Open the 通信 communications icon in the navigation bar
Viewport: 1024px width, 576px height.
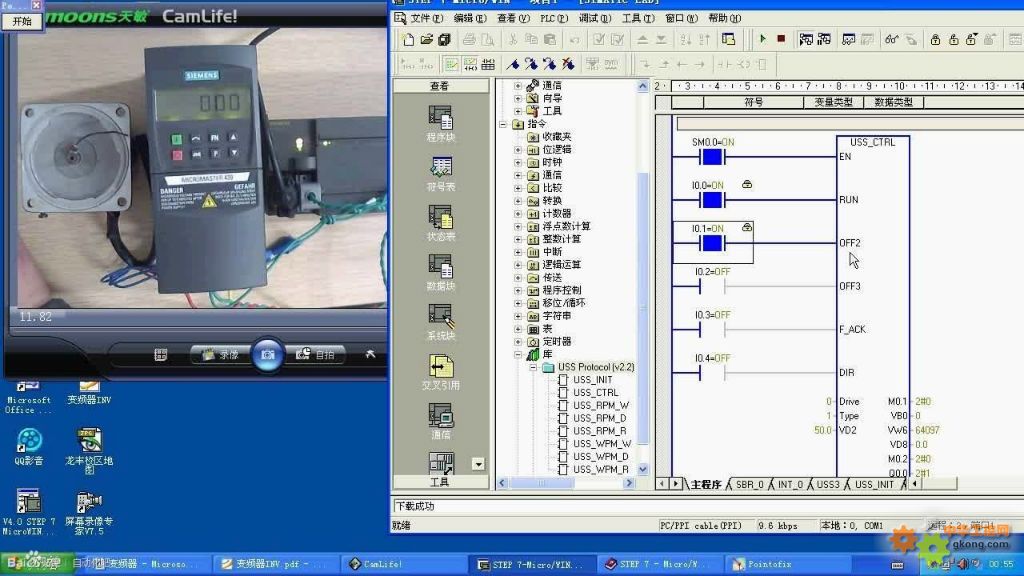point(441,421)
